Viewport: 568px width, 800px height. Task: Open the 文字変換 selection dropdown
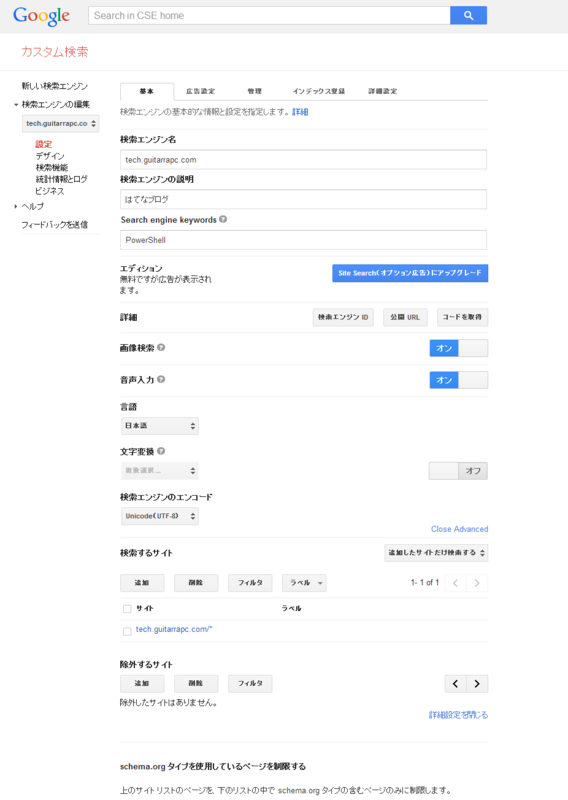(x=160, y=471)
